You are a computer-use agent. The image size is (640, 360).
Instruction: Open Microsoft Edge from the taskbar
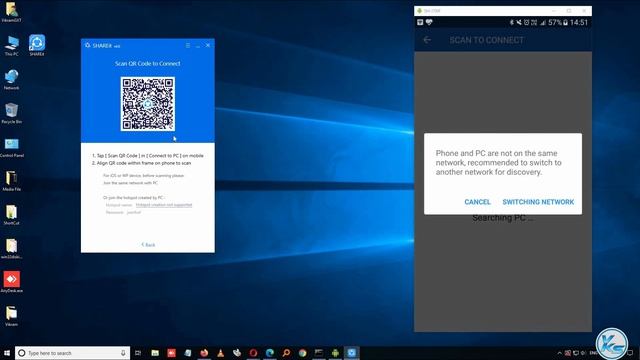pyautogui.click(x=270, y=353)
